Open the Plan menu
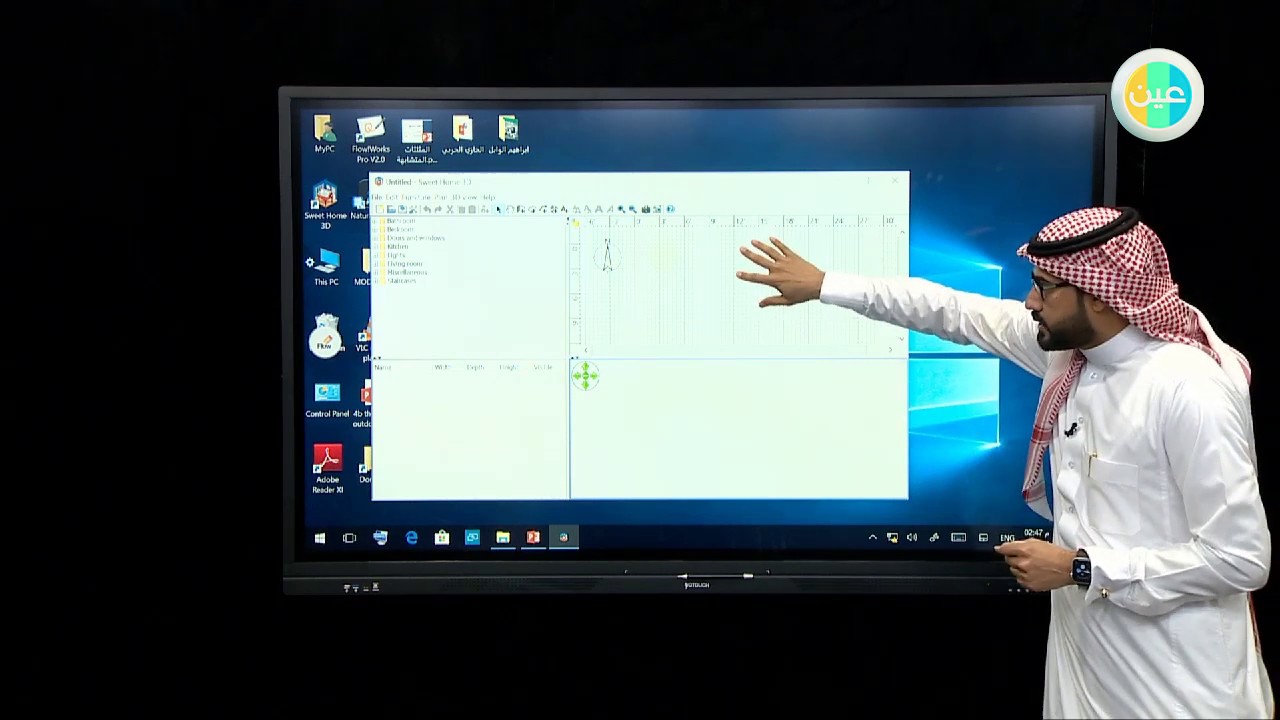Image resolution: width=1280 pixels, height=720 pixels. [x=439, y=197]
